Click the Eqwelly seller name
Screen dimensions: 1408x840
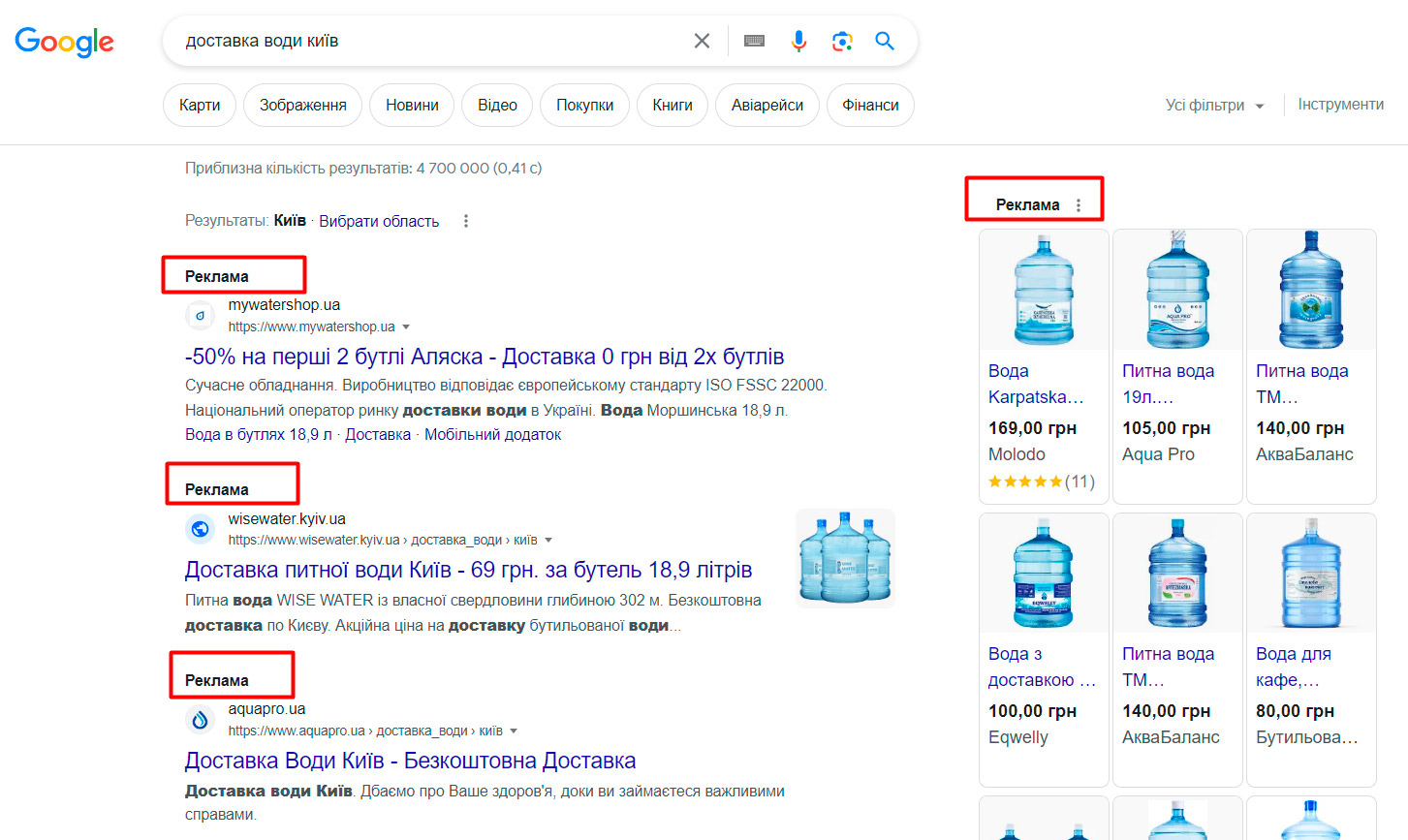pos(1018,737)
